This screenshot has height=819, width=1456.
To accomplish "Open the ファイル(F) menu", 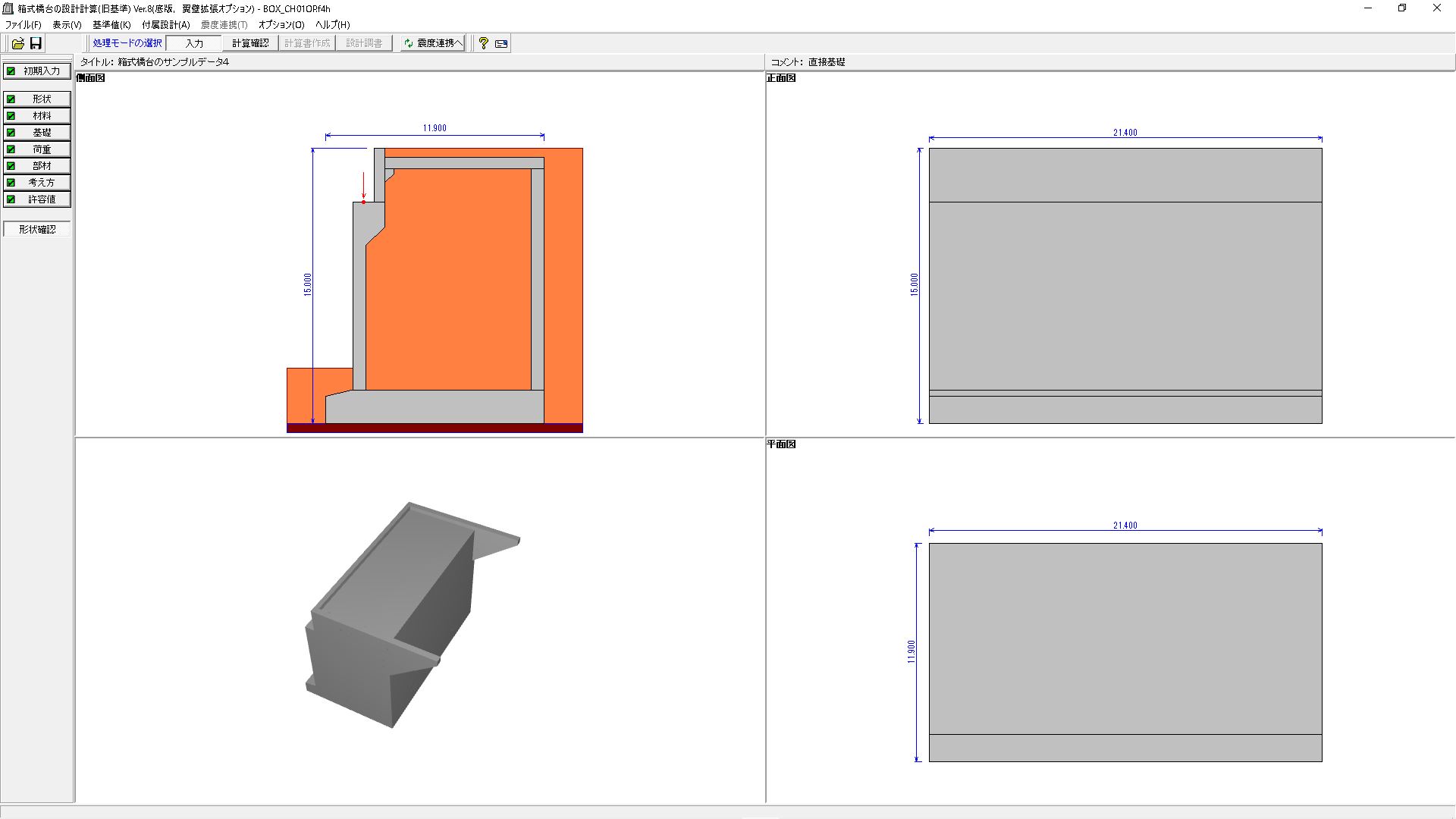I will click(x=24, y=25).
